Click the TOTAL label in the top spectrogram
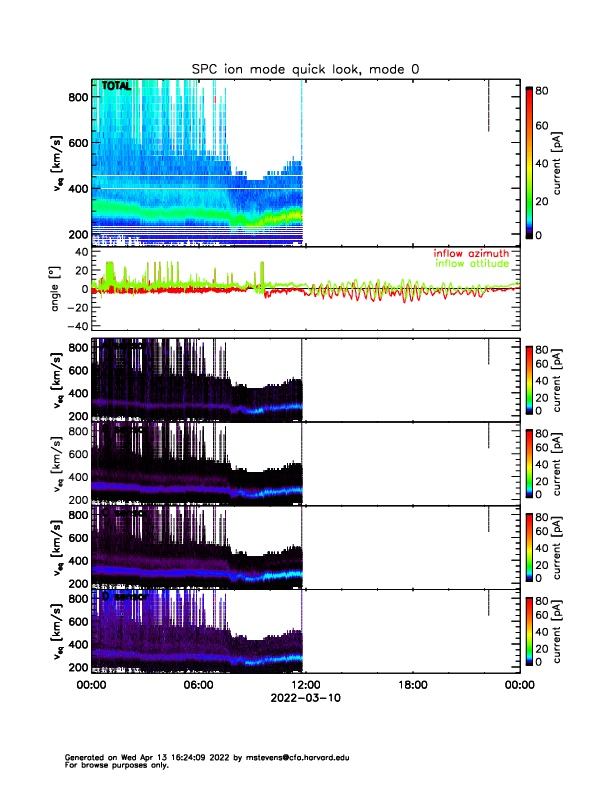612x792 pixels. tap(115, 88)
